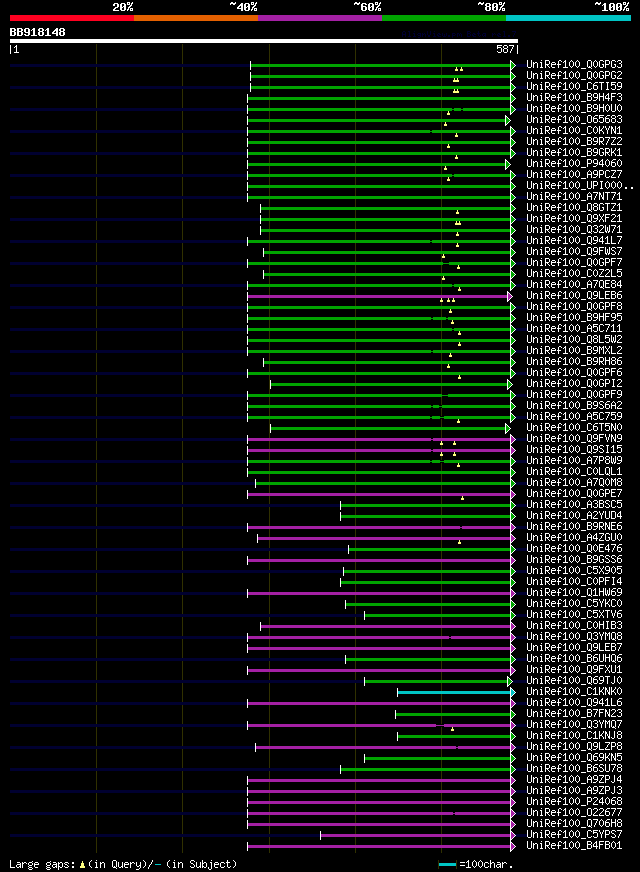Select the UniRef100_Q706H8 label
The height and width of the screenshot is (872, 640).
pos(574,824)
